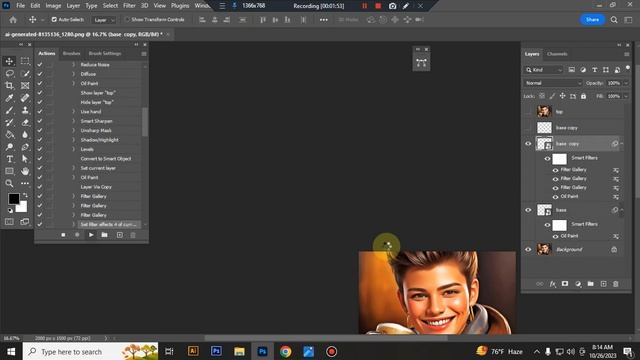Expand the Unsharp Mask action step
Image resolution: width=640 pixels, height=360 pixels.
coord(73,130)
